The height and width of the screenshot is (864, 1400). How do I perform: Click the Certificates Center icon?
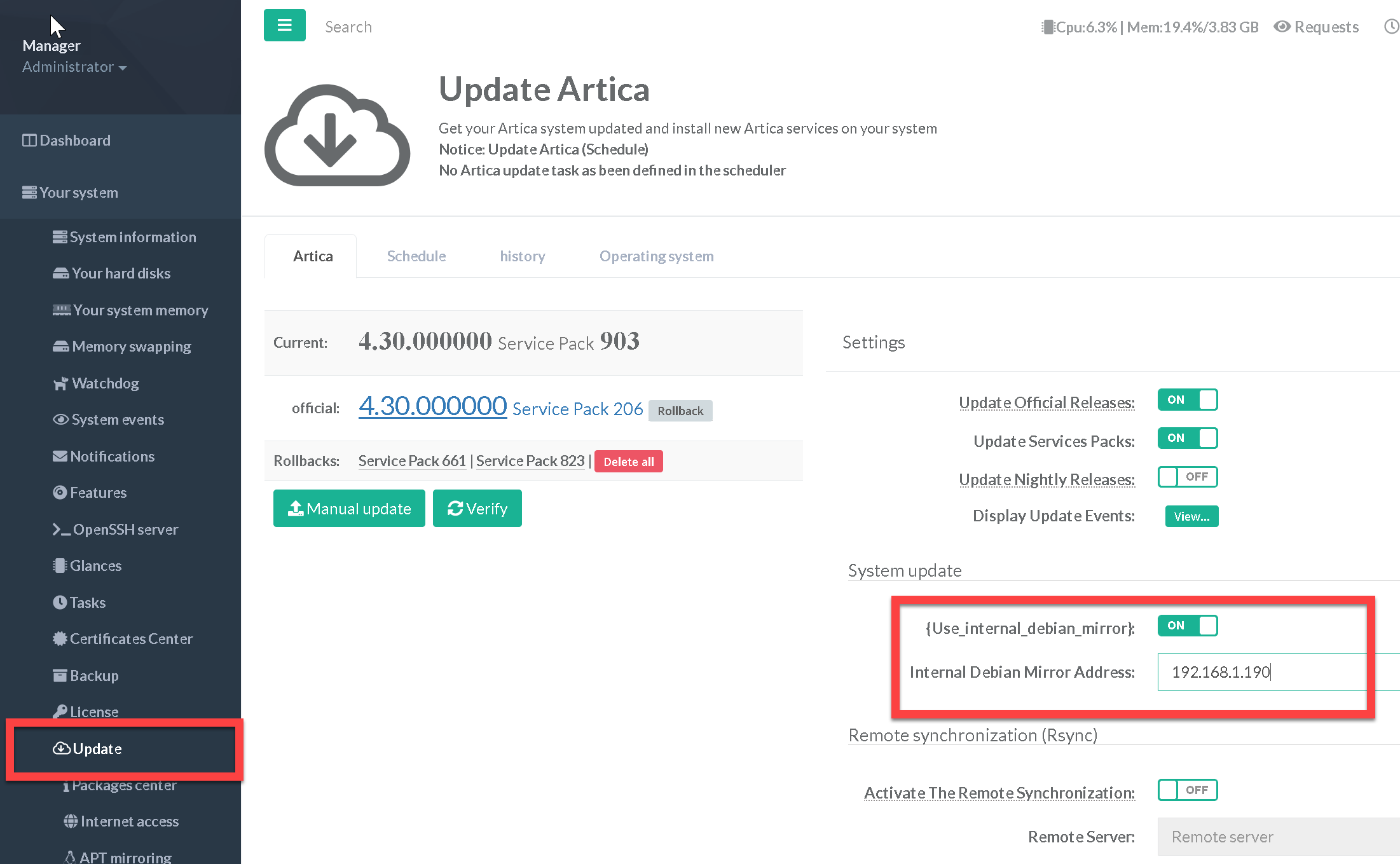[60, 639]
